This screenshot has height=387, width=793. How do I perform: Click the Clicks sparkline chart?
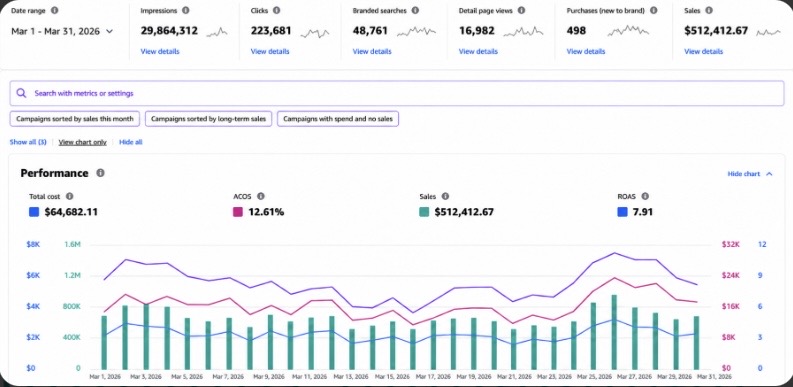coord(315,33)
